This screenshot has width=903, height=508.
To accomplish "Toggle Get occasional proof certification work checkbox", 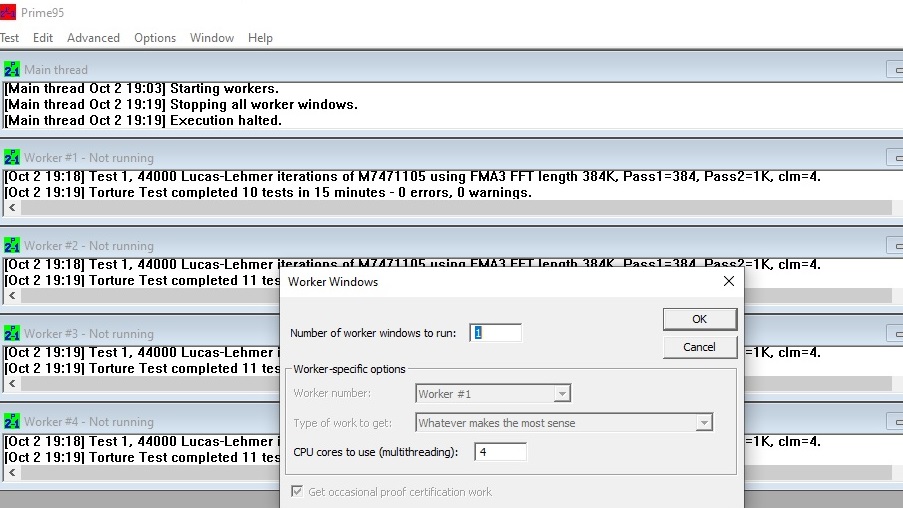I will tap(297, 491).
